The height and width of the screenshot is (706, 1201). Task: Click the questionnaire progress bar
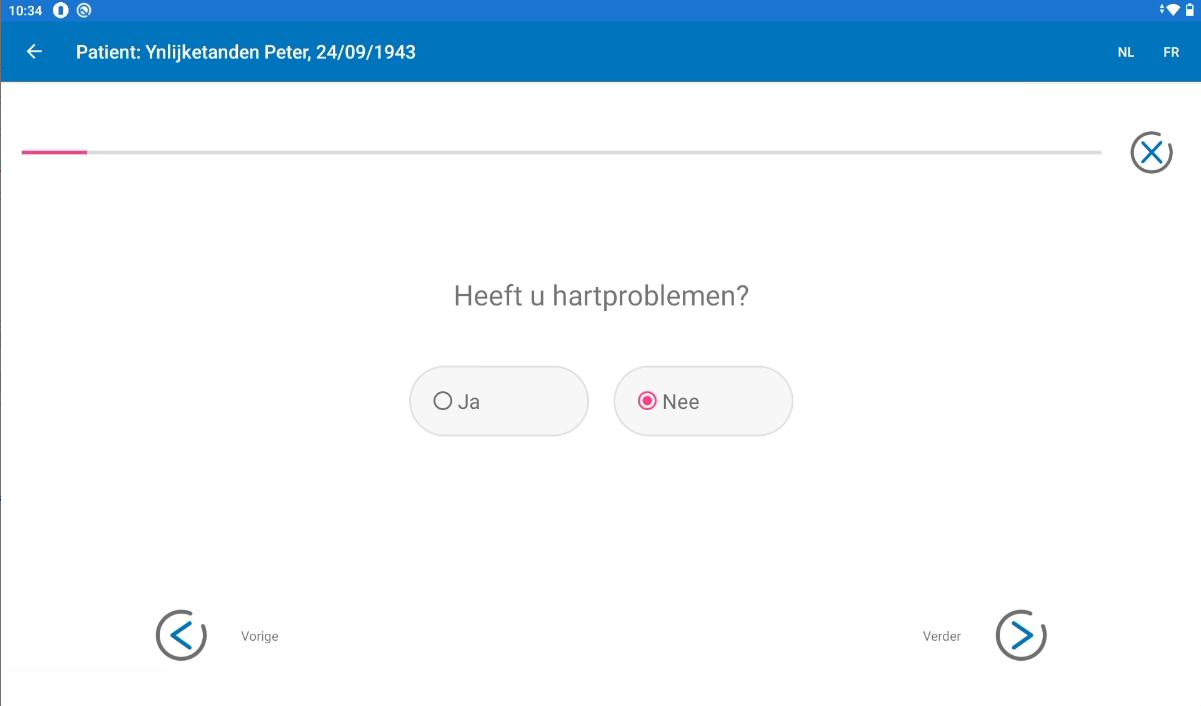click(561, 152)
